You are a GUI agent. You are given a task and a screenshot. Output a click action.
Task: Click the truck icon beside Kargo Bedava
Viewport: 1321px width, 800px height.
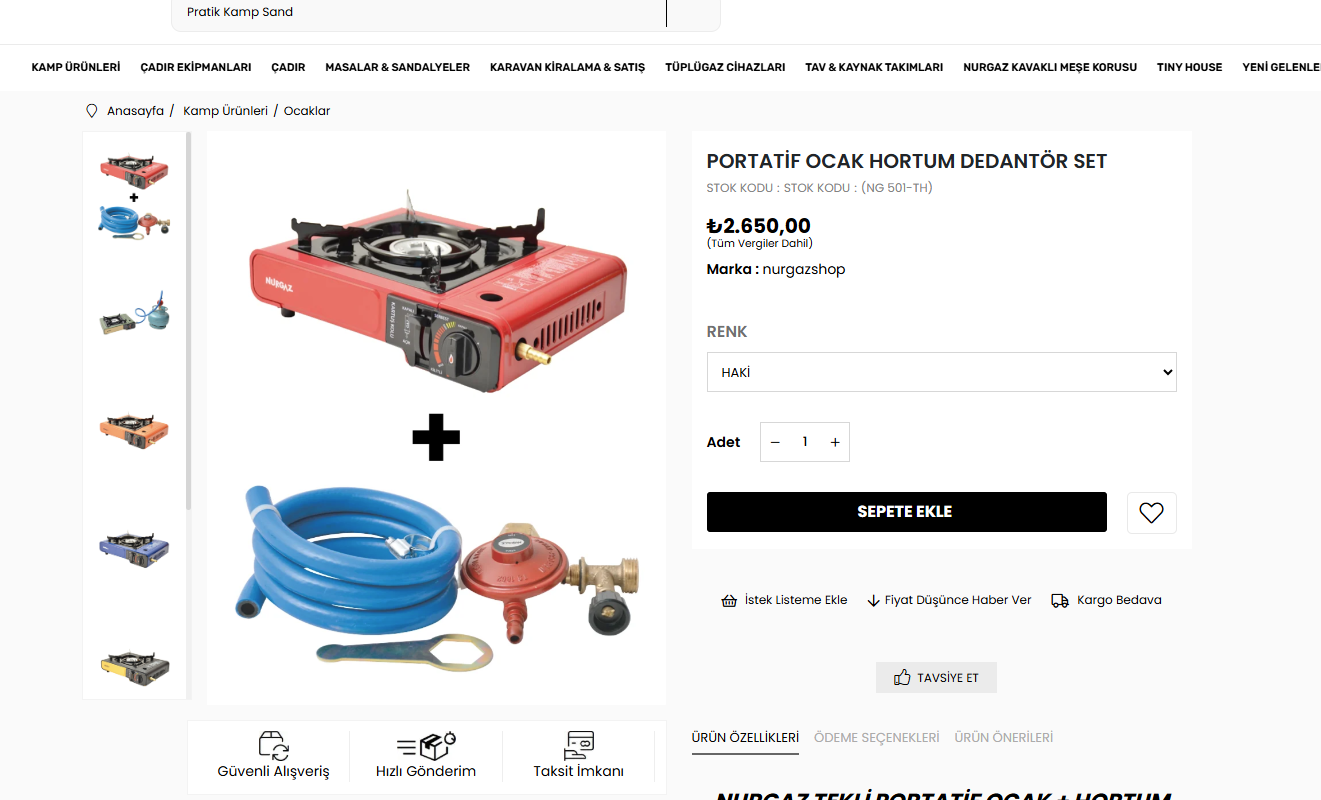(1060, 600)
